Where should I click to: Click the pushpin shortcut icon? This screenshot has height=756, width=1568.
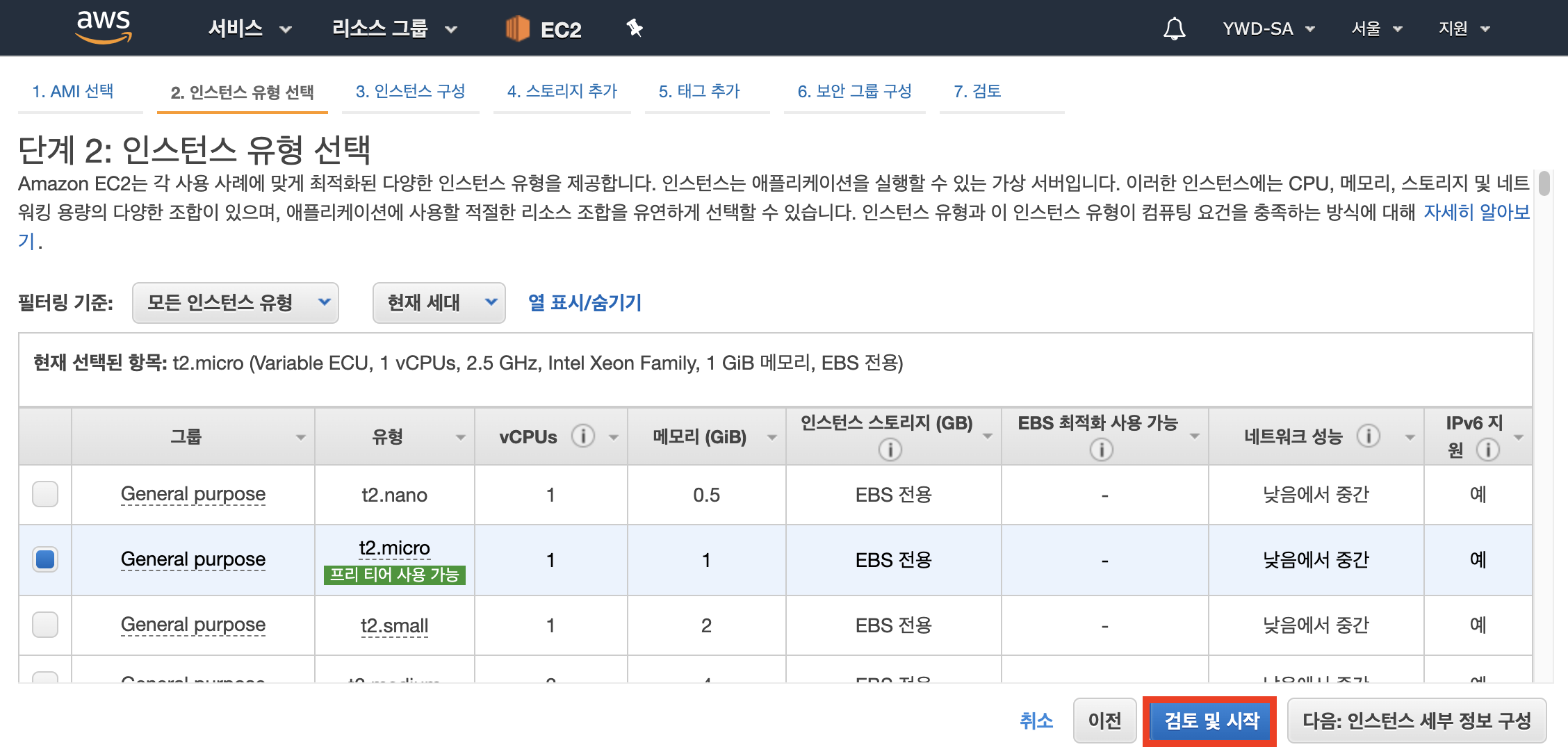634,28
